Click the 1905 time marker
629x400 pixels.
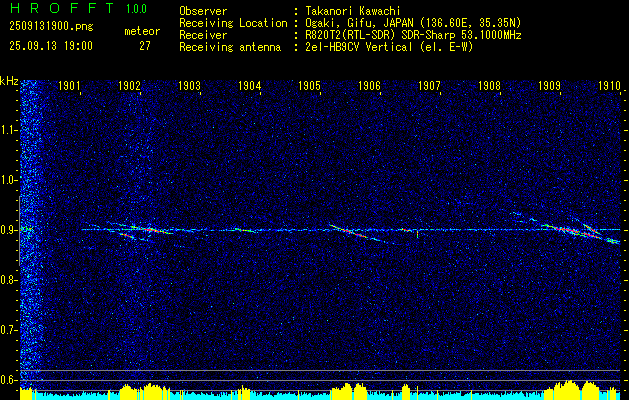tap(310, 85)
